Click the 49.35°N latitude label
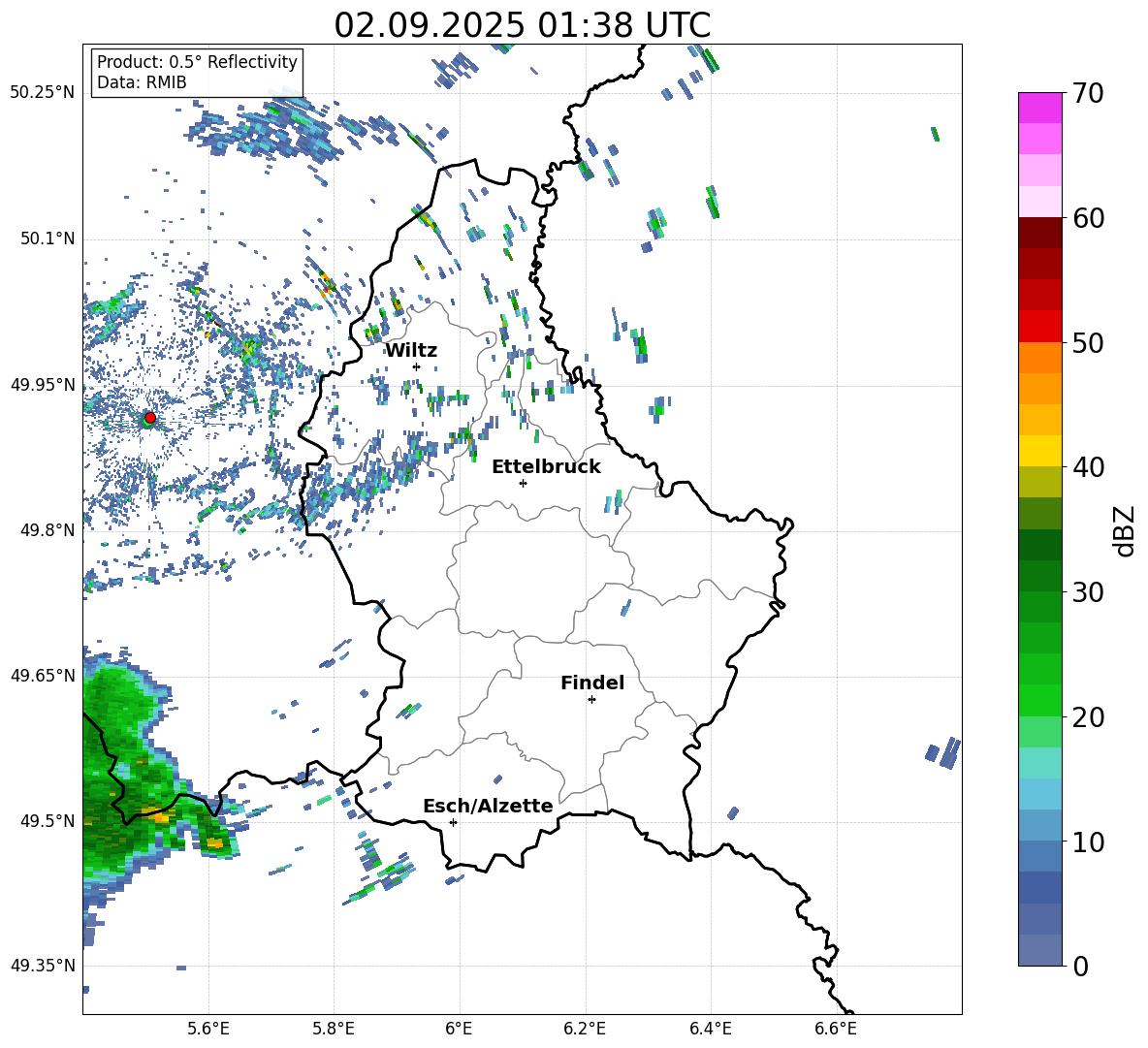The width and height of the screenshot is (1148, 1048). [43, 966]
